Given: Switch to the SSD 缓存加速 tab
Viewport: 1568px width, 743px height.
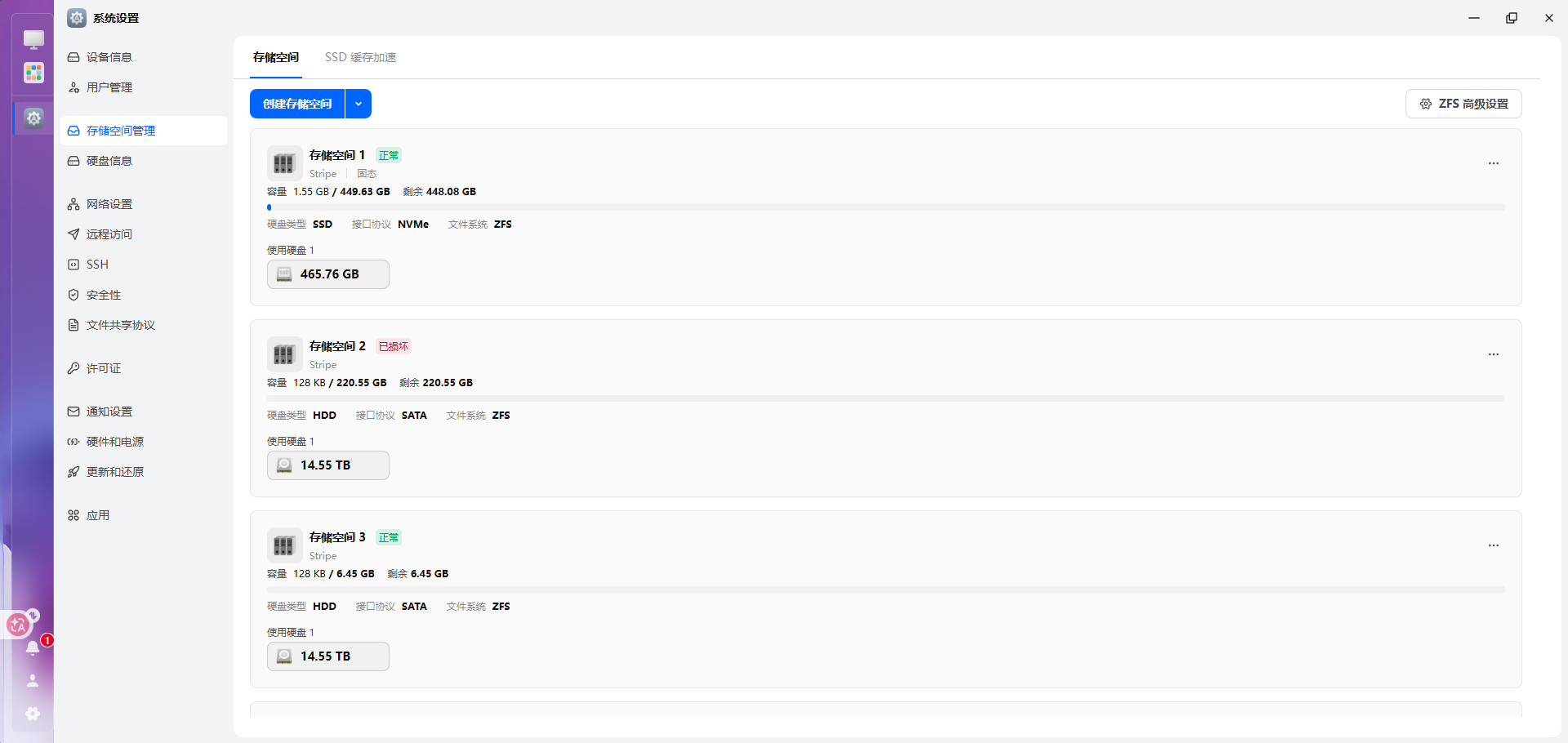Looking at the screenshot, I should [x=360, y=57].
